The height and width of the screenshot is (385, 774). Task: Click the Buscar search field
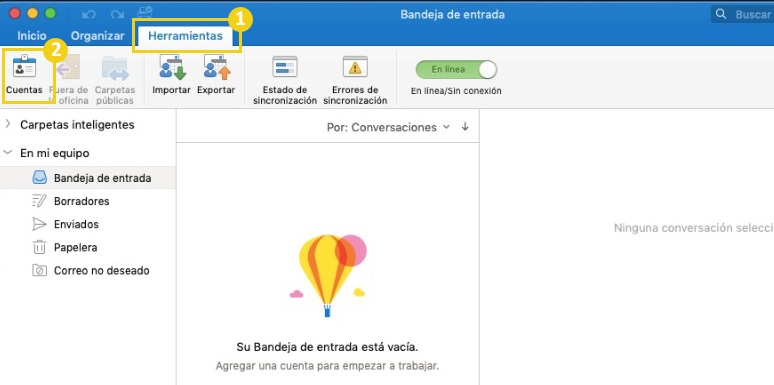point(742,14)
